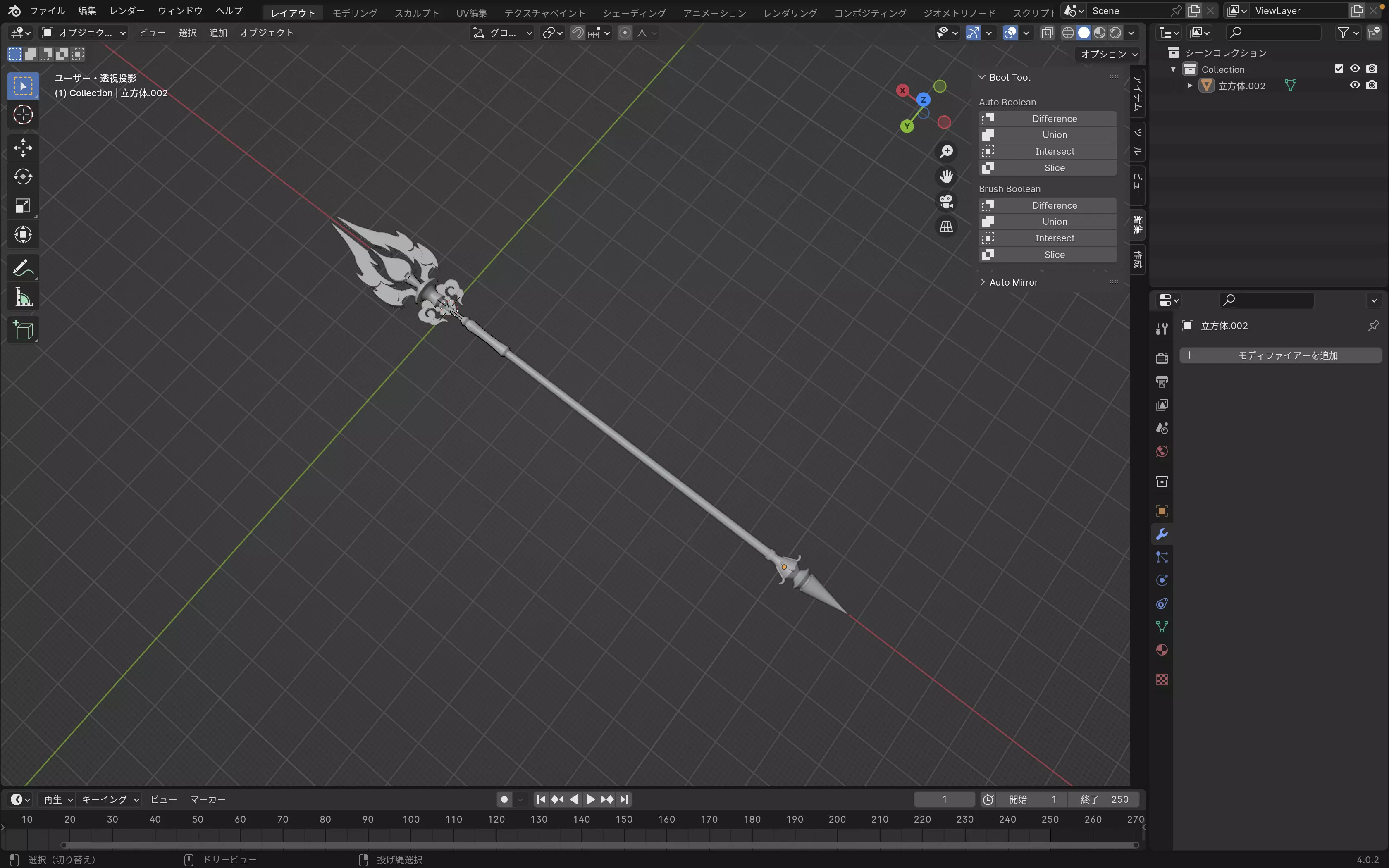This screenshot has width=1389, height=868.
Task: Play the animation forward
Action: 590,799
